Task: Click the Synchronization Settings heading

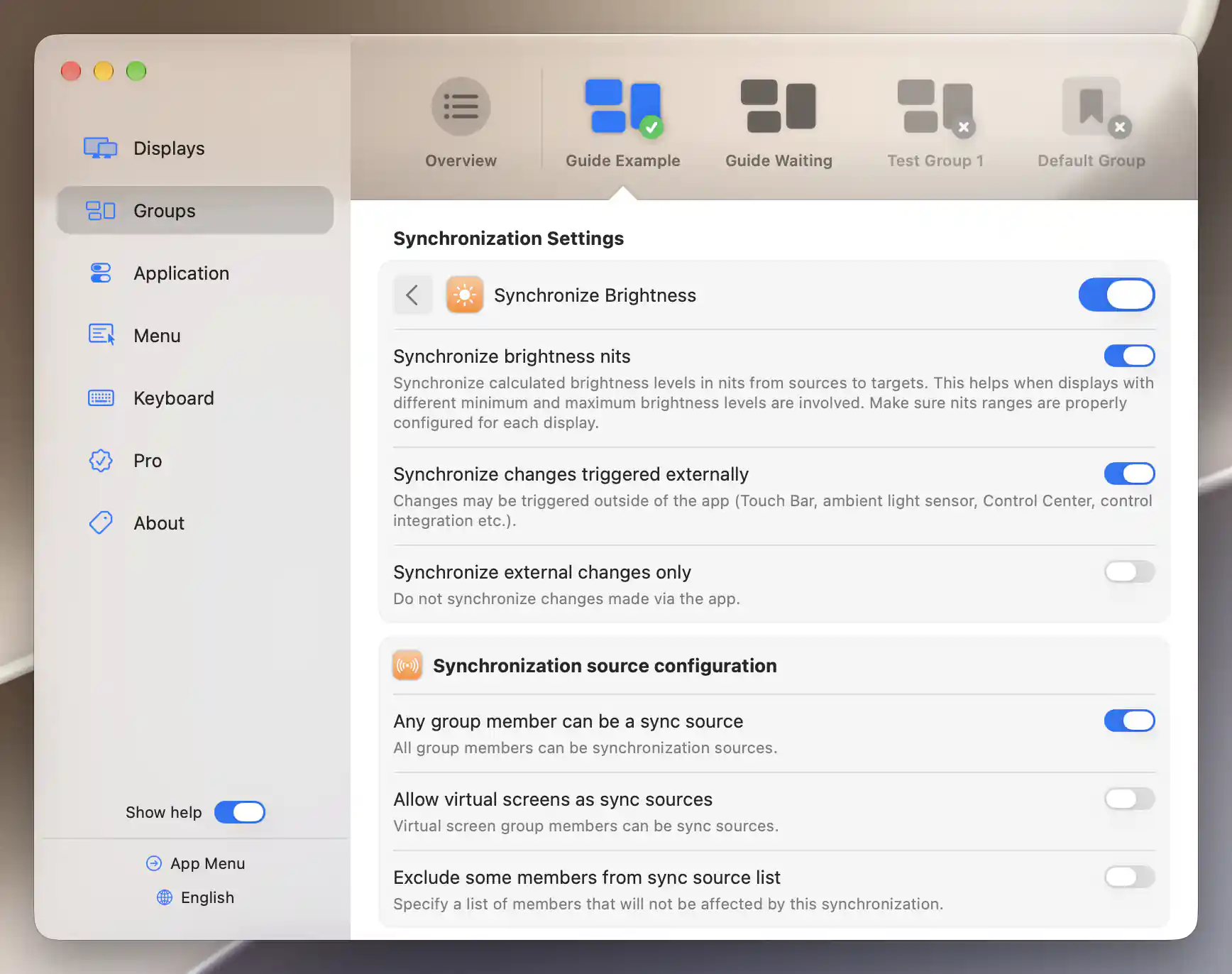Action: (509, 239)
